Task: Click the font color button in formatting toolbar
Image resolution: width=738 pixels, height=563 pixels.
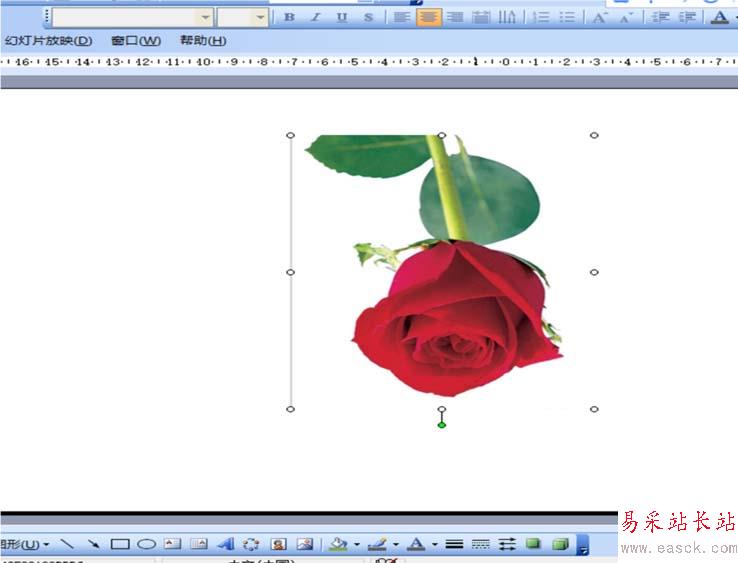Action: coord(719,17)
